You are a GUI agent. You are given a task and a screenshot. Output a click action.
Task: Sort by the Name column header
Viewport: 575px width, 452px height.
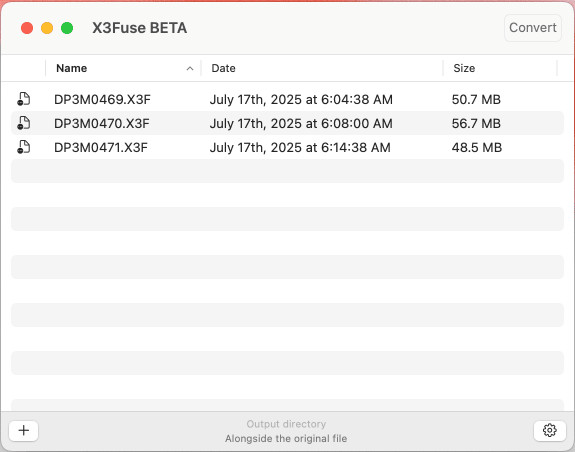click(72, 68)
